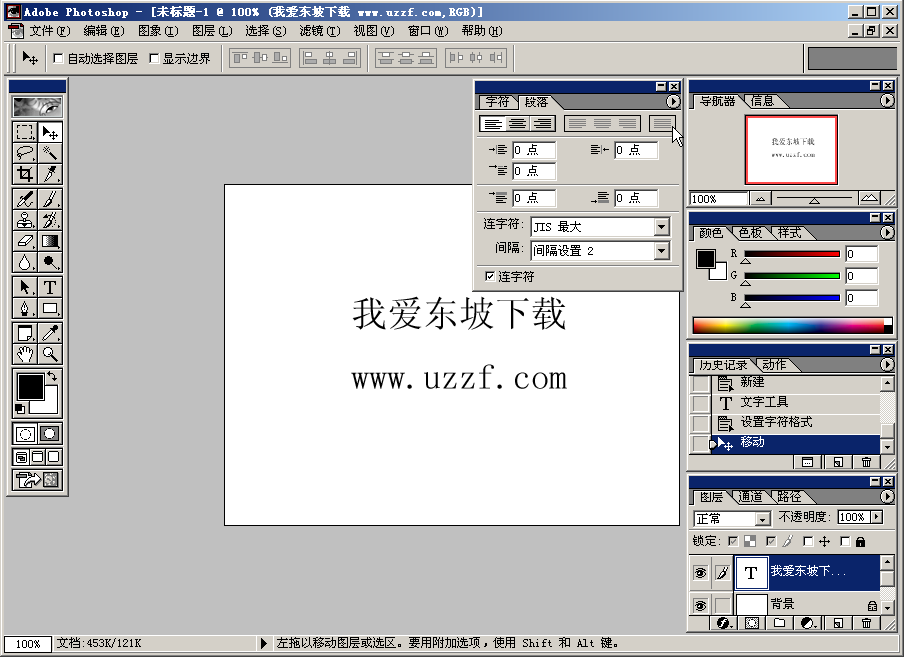The image size is (904, 657).
Task: Select the Move tool in toolbox
Action: (50, 132)
